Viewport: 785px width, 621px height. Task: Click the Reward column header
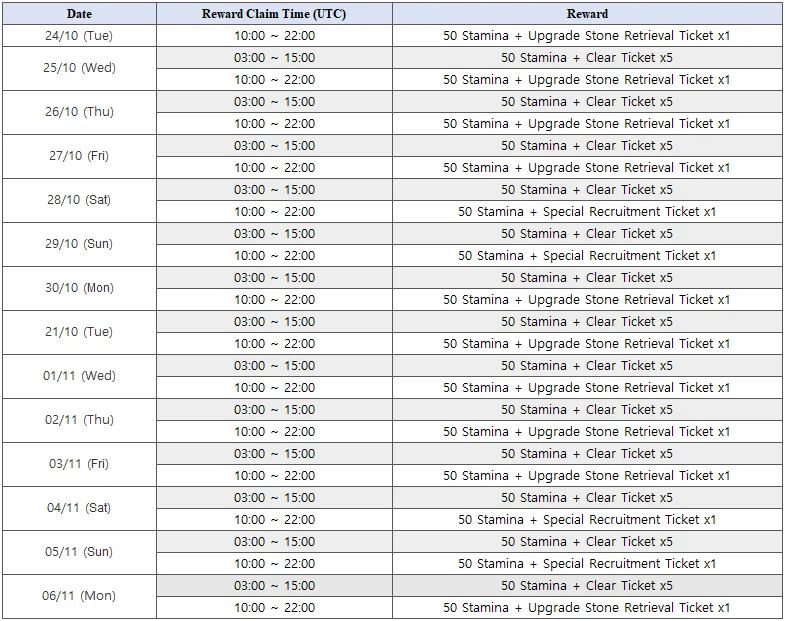click(x=587, y=14)
